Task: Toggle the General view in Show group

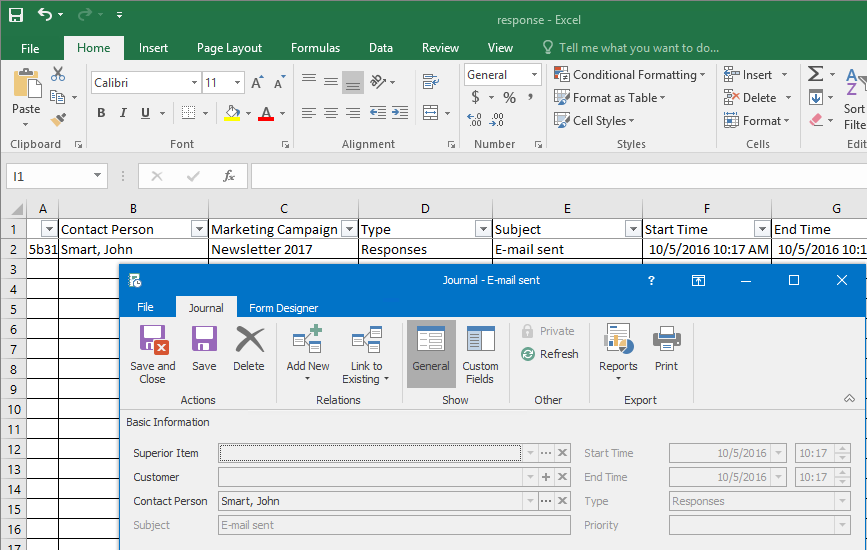Action: click(431, 354)
